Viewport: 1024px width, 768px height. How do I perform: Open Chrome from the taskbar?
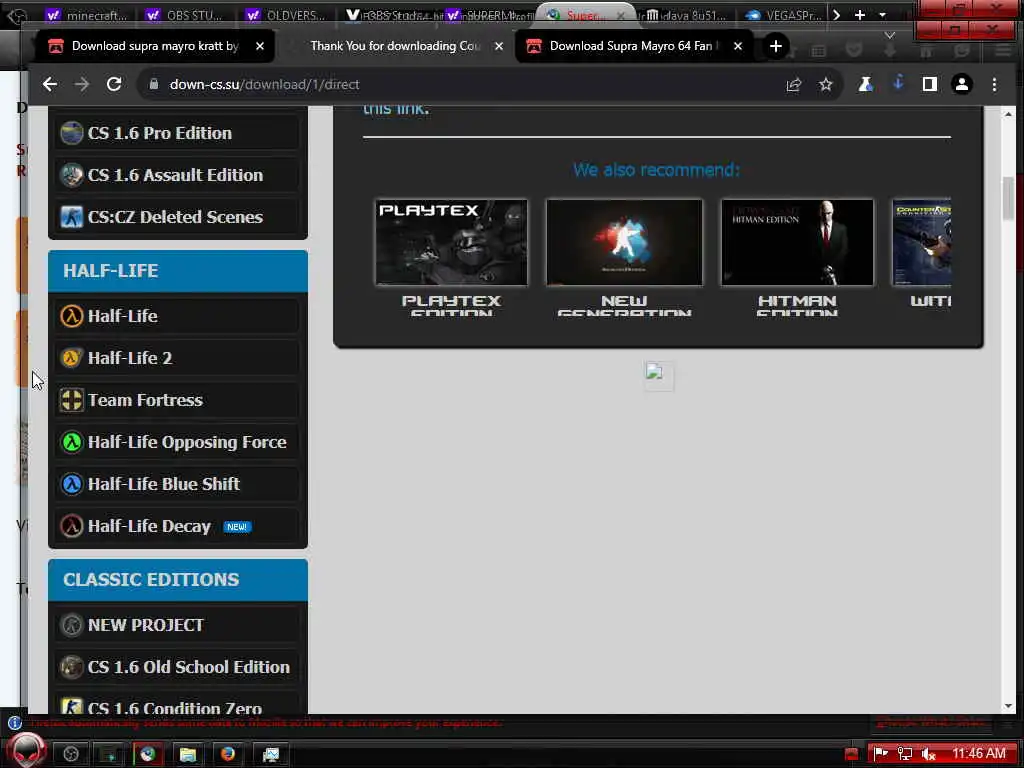click(148, 754)
